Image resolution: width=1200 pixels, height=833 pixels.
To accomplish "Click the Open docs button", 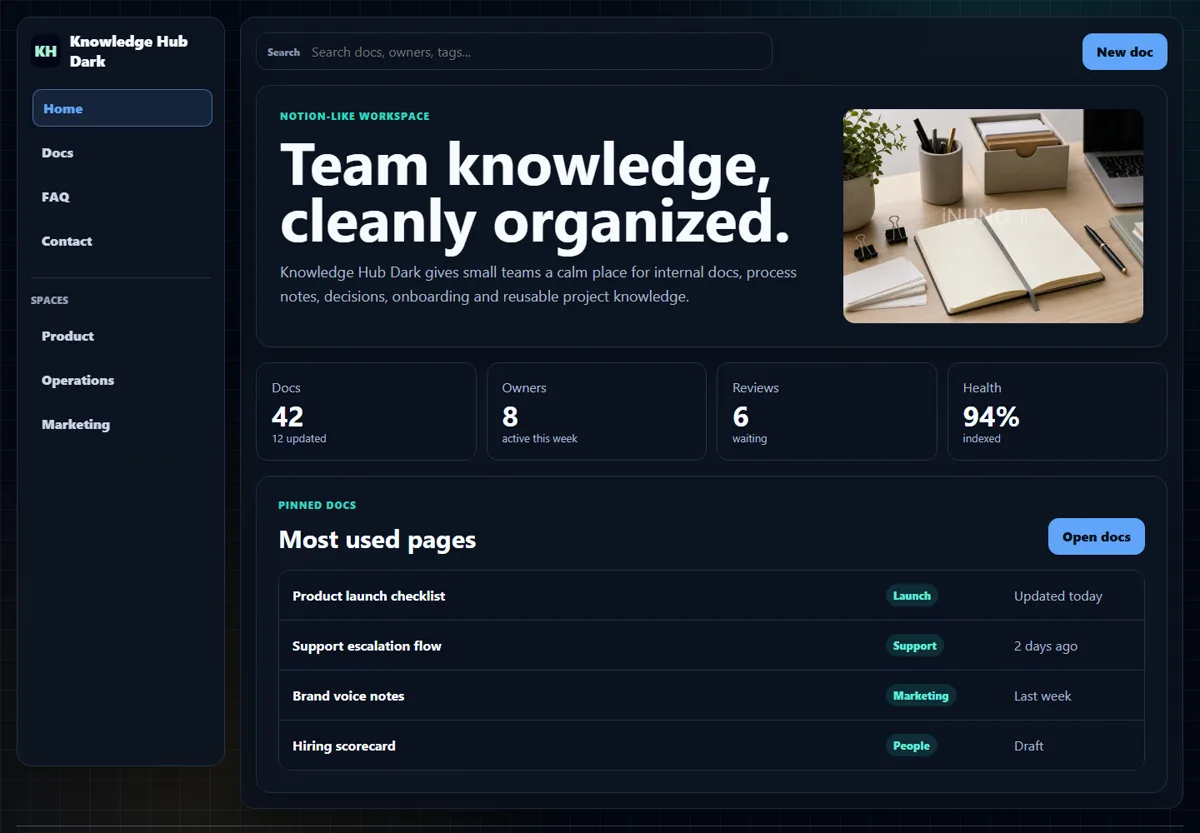I will [x=1096, y=537].
